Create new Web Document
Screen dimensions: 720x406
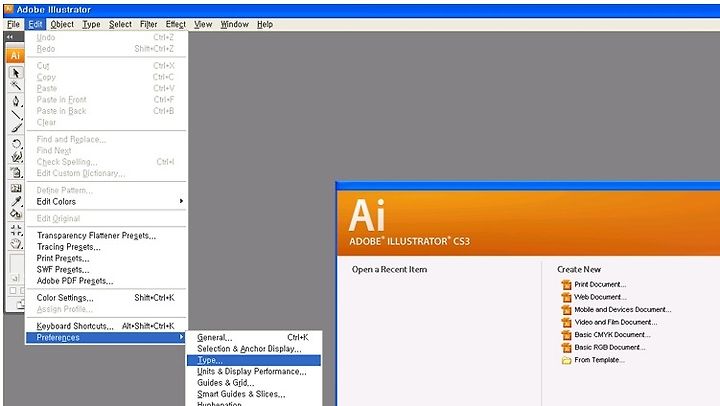pyautogui.click(x=600, y=297)
